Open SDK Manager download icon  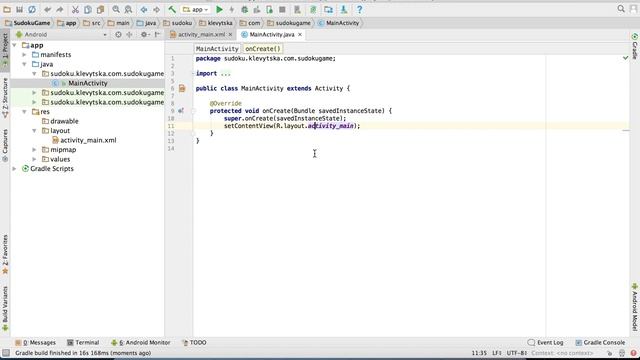point(343,9)
